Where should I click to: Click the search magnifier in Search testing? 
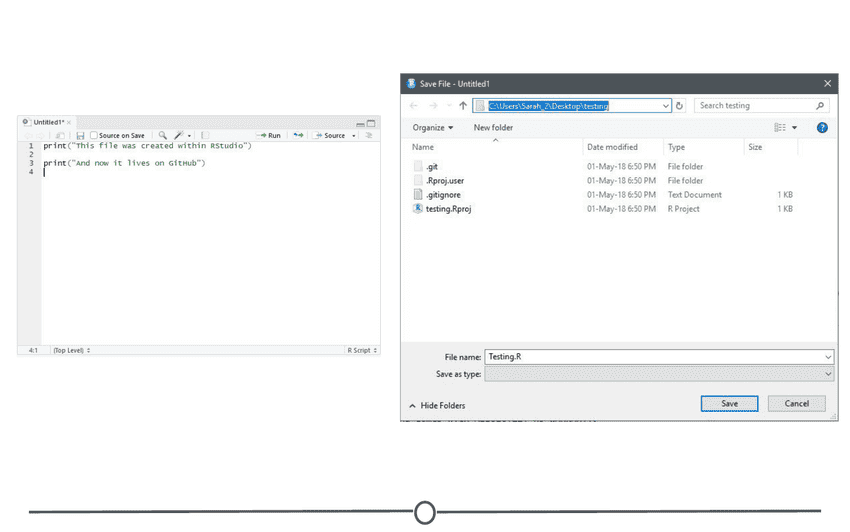(x=820, y=106)
